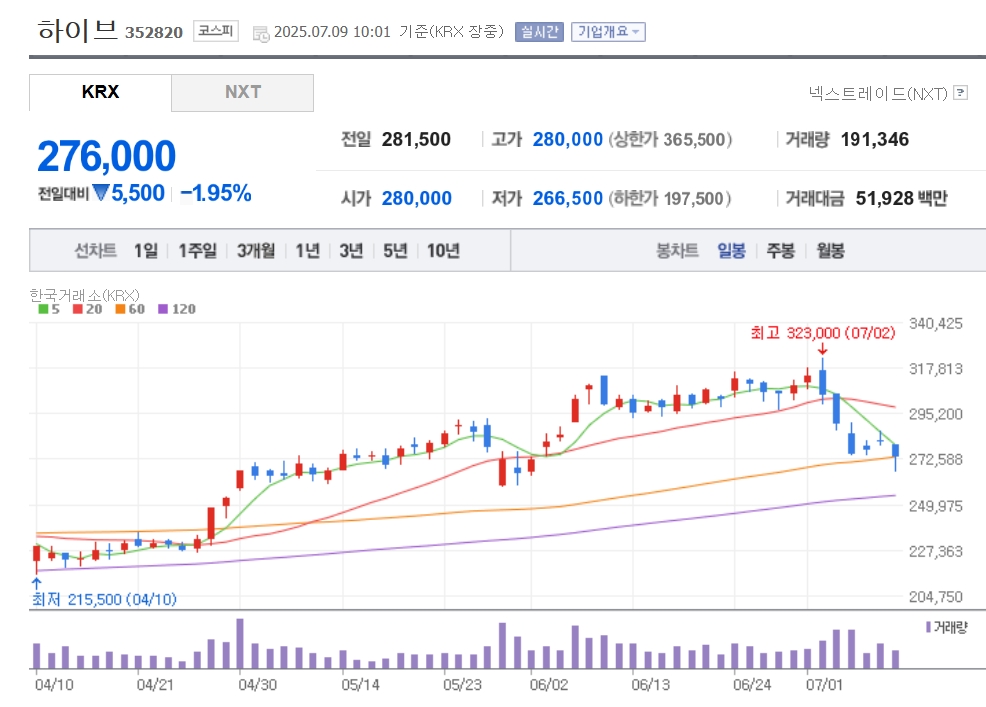Viewport: 986px width, 707px height.
Task: Click the red 최고 arrow marker
Action: [822, 348]
